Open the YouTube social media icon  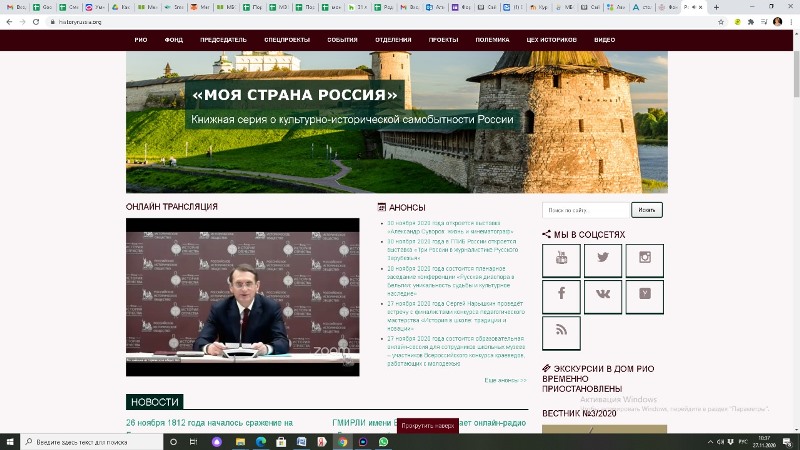(561, 260)
